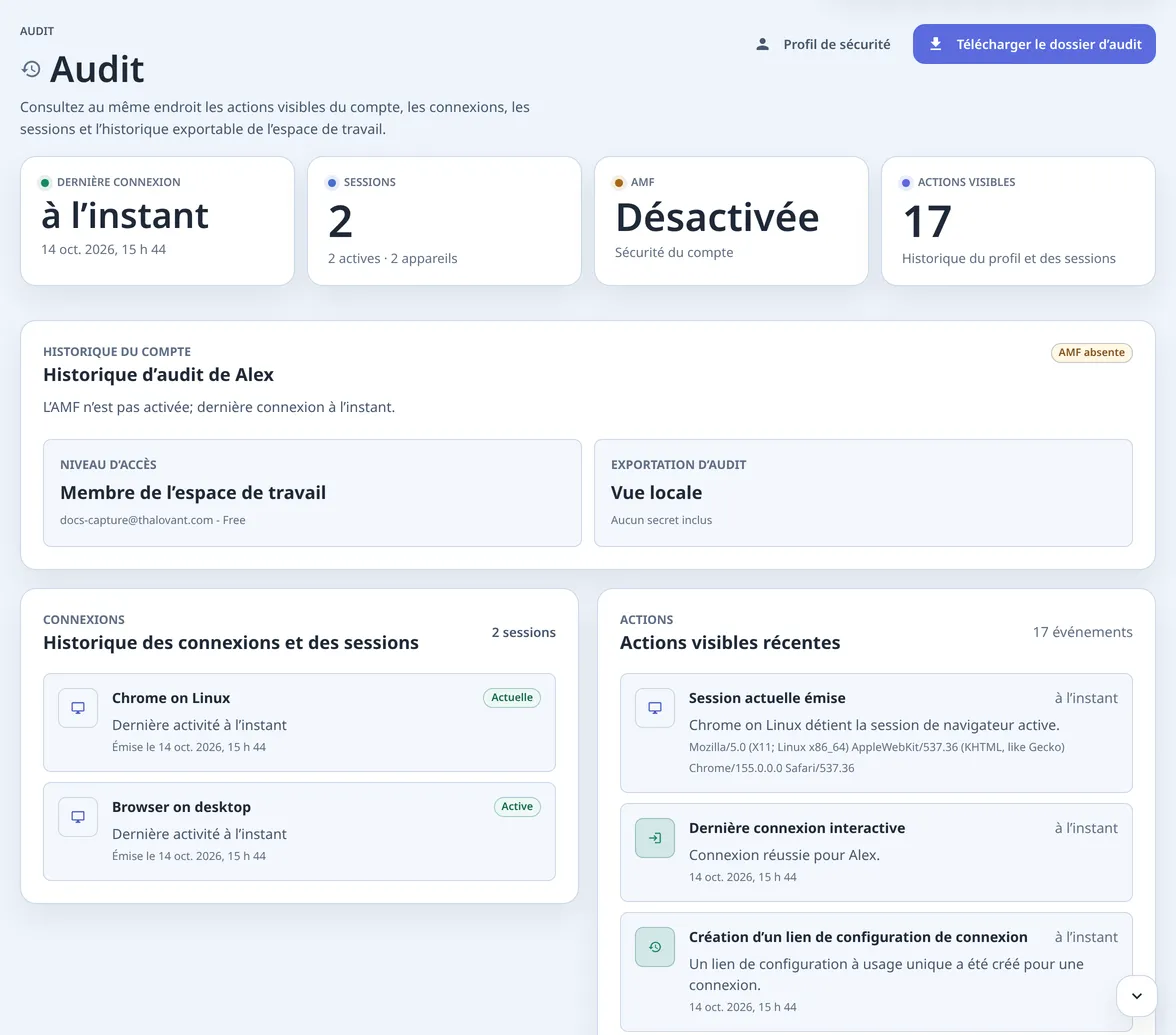Click the Historique d'audit de Alex heading
Screen dimensions: 1176x1035
tap(158, 374)
